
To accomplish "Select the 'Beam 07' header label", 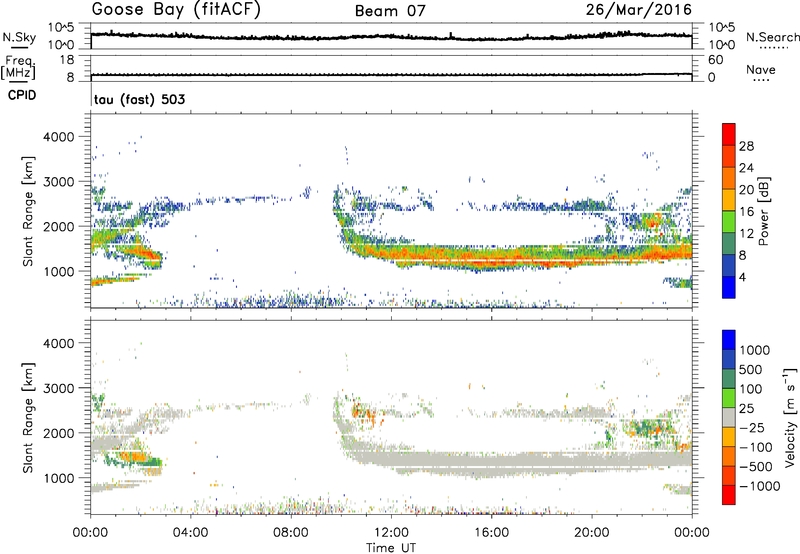I will click(390, 11).
